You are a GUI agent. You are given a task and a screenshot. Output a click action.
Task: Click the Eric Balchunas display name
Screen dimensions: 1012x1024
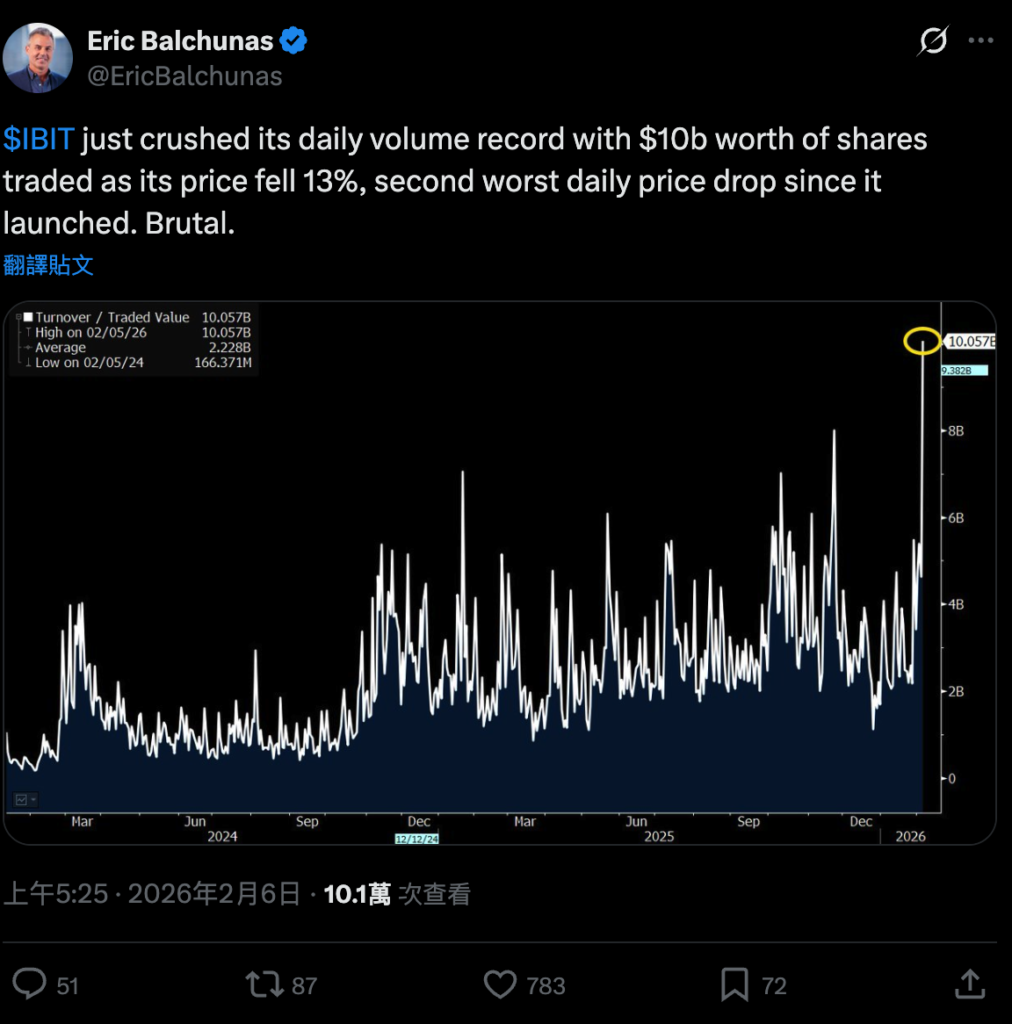coord(180,41)
